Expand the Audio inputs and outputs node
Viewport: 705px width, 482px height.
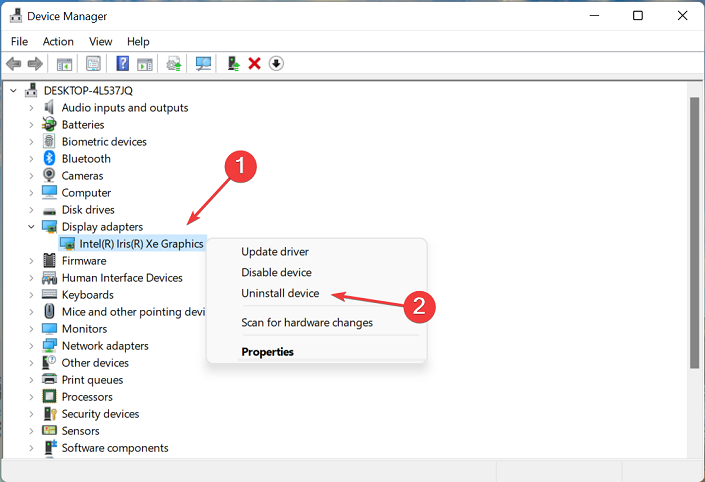tap(32, 108)
